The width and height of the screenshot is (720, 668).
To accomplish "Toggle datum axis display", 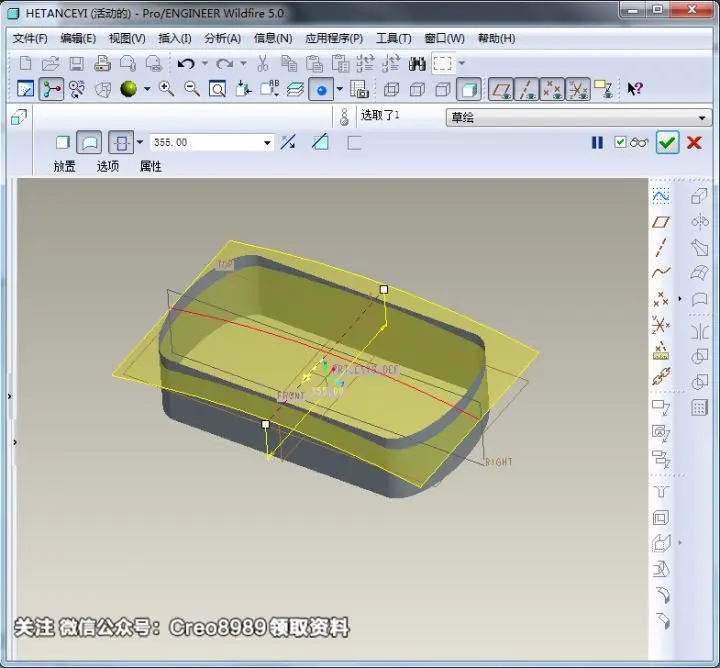I will pos(526,89).
